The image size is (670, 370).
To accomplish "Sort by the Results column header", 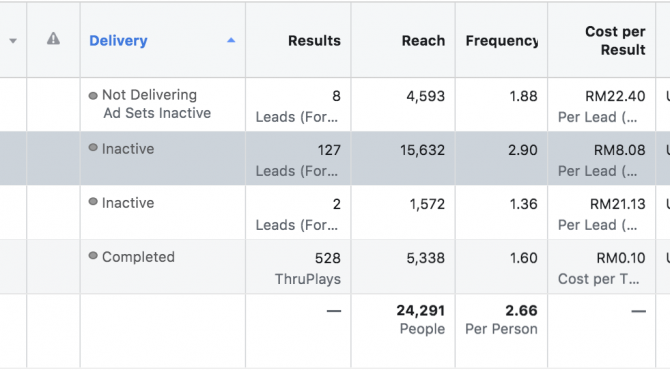I will (314, 41).
